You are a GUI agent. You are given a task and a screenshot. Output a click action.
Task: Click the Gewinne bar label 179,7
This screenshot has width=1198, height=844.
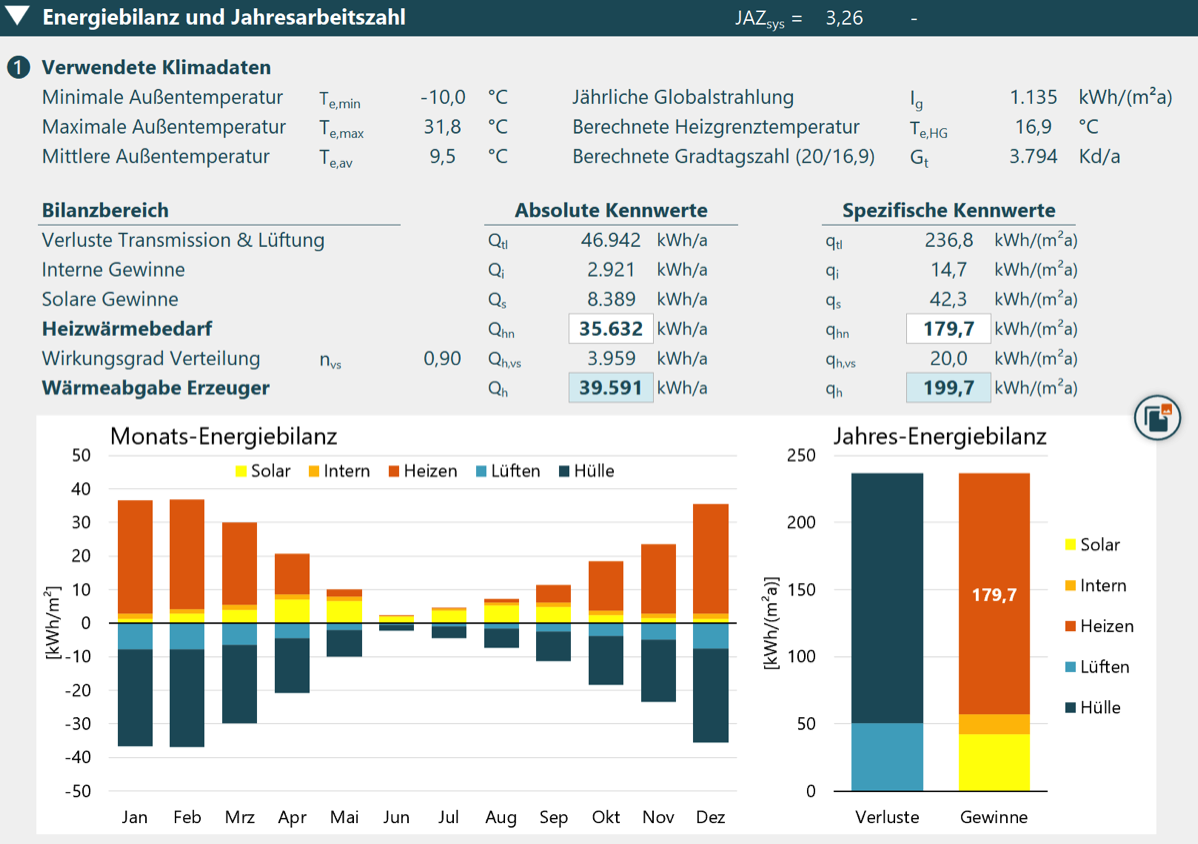click(x=994, y=595)
